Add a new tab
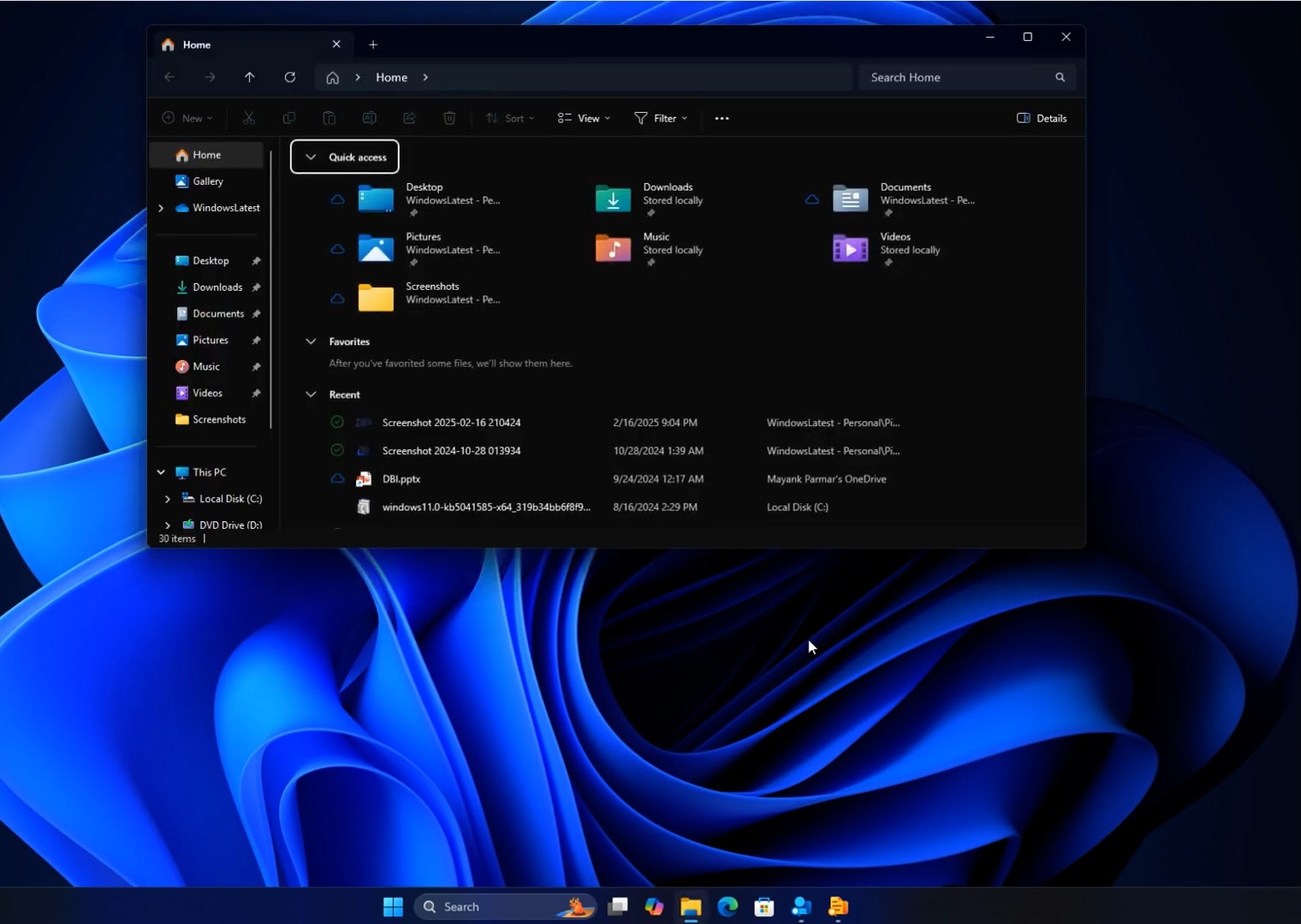The image size is (1301, 924). coord(373,44)
